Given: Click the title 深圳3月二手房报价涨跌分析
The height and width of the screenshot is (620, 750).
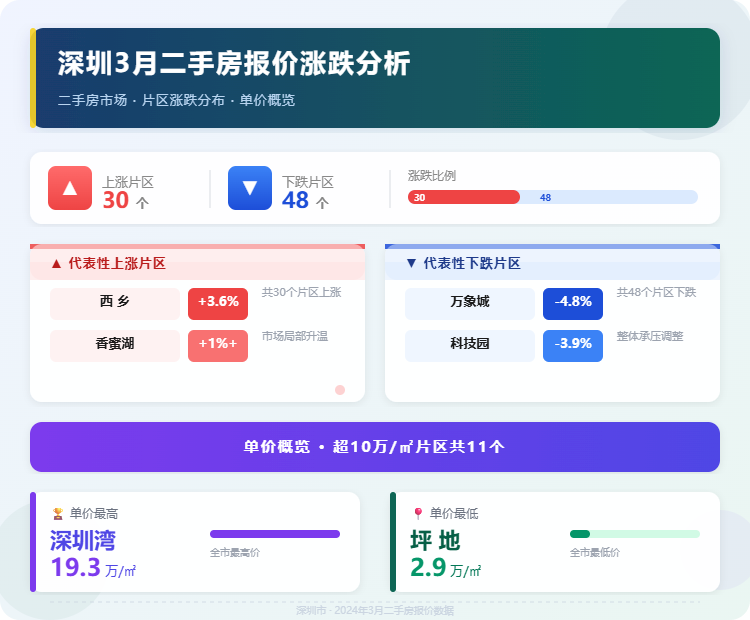Looking at the screenshot, I should pyautogui.click(x=234, y=63).
